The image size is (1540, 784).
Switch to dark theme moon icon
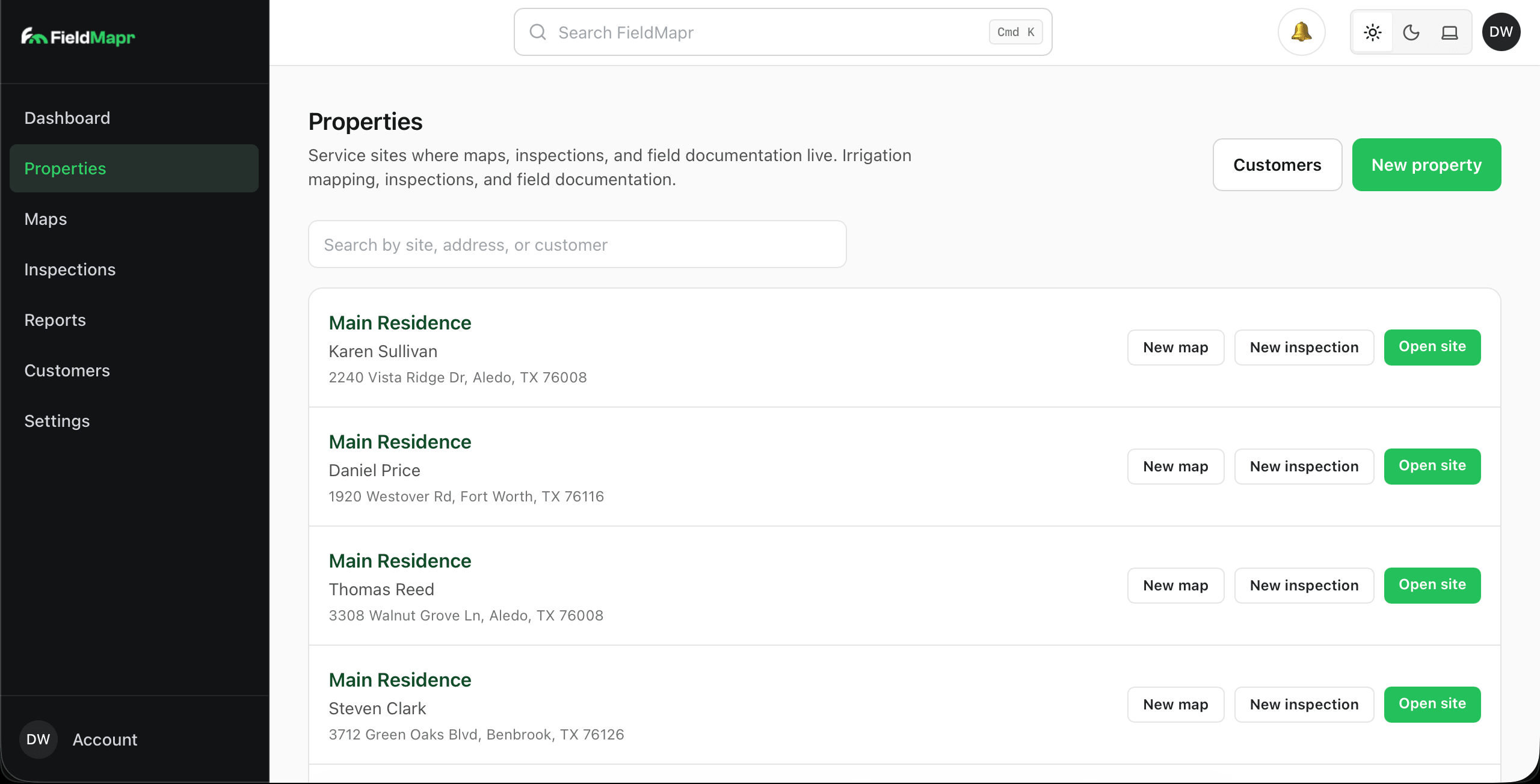point(1411,32)
